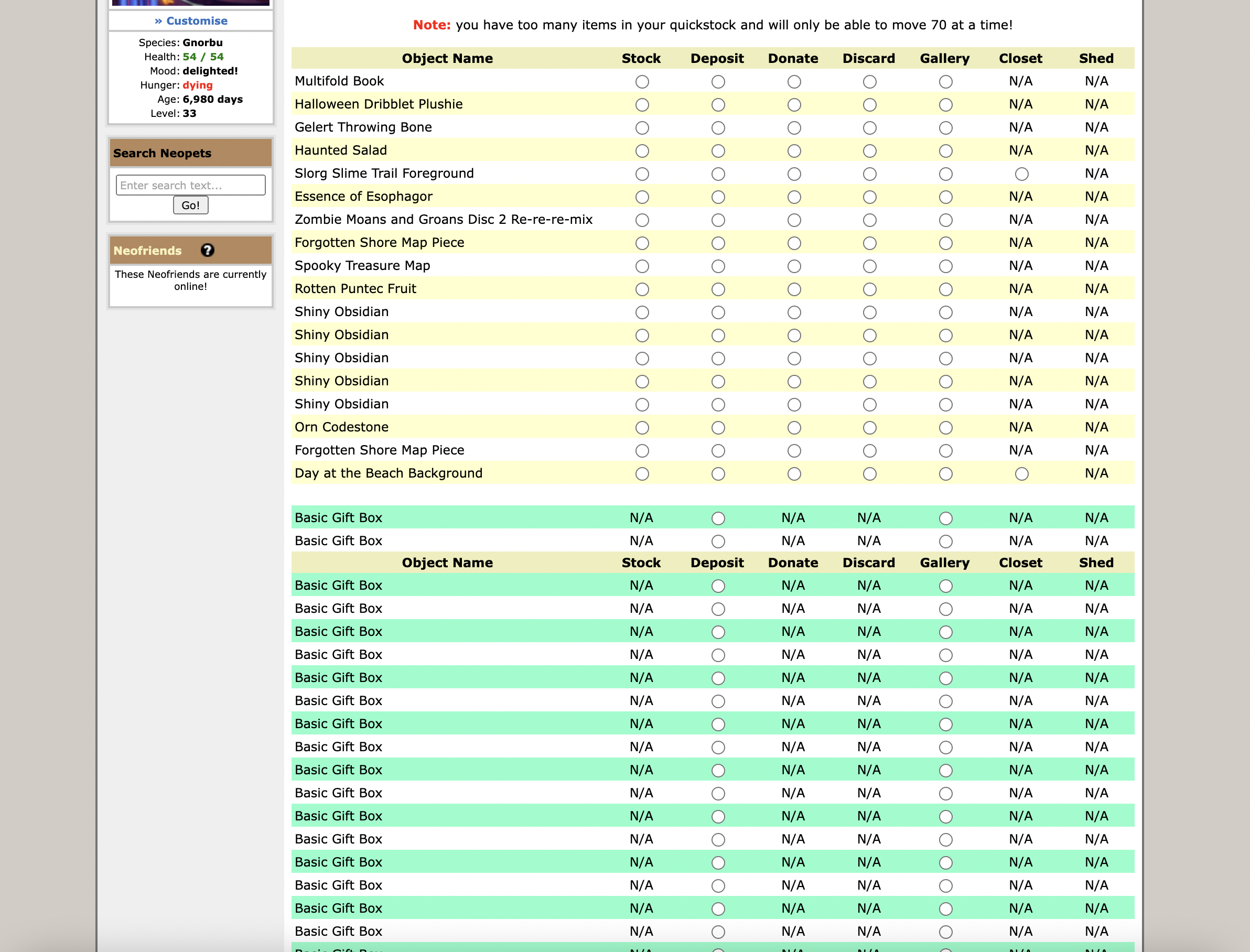
Task: Select Deposit for Day at the Beach Background
Action: (x=717, y=474)
